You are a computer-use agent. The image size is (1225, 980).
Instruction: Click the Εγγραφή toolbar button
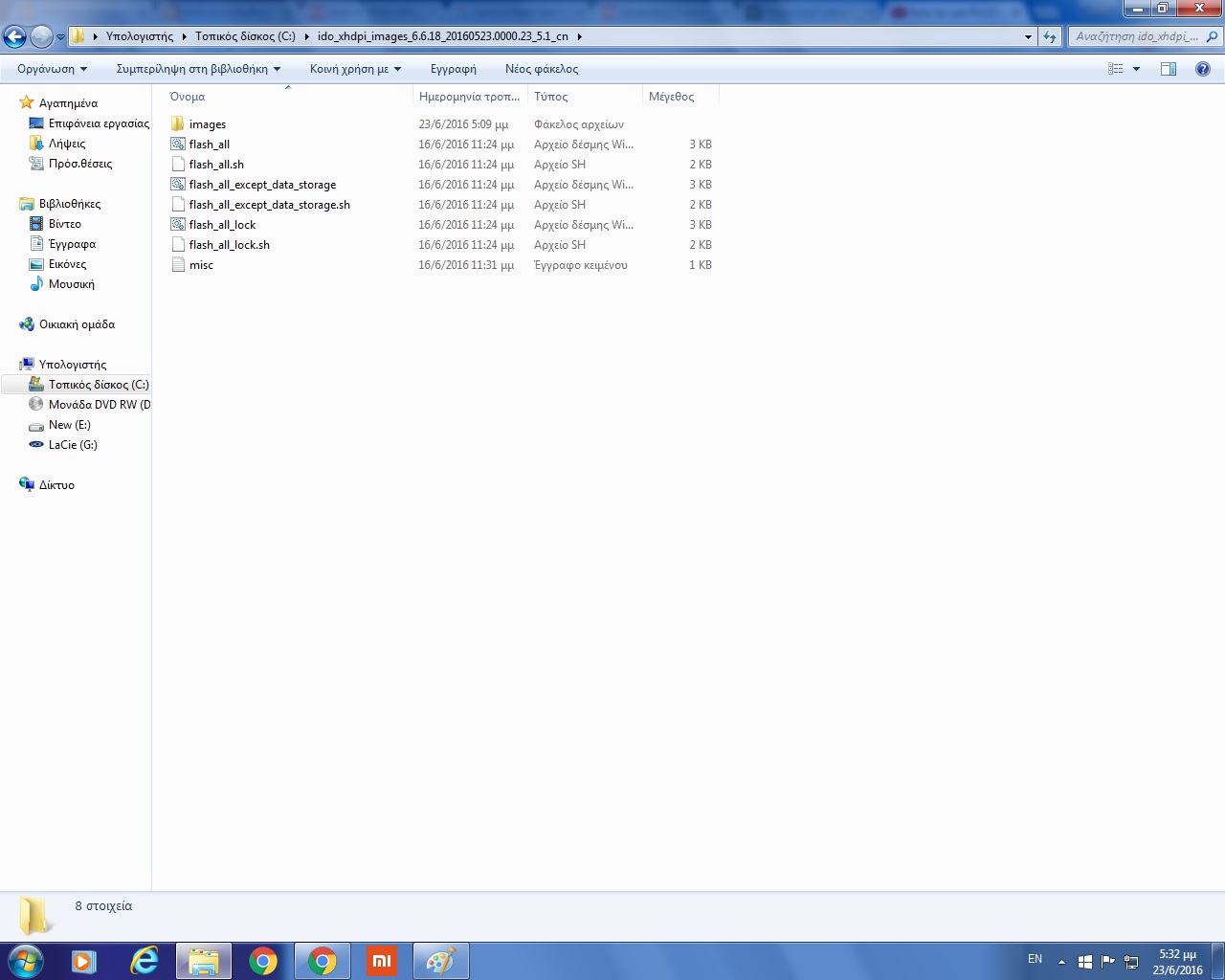pos(453,69)
